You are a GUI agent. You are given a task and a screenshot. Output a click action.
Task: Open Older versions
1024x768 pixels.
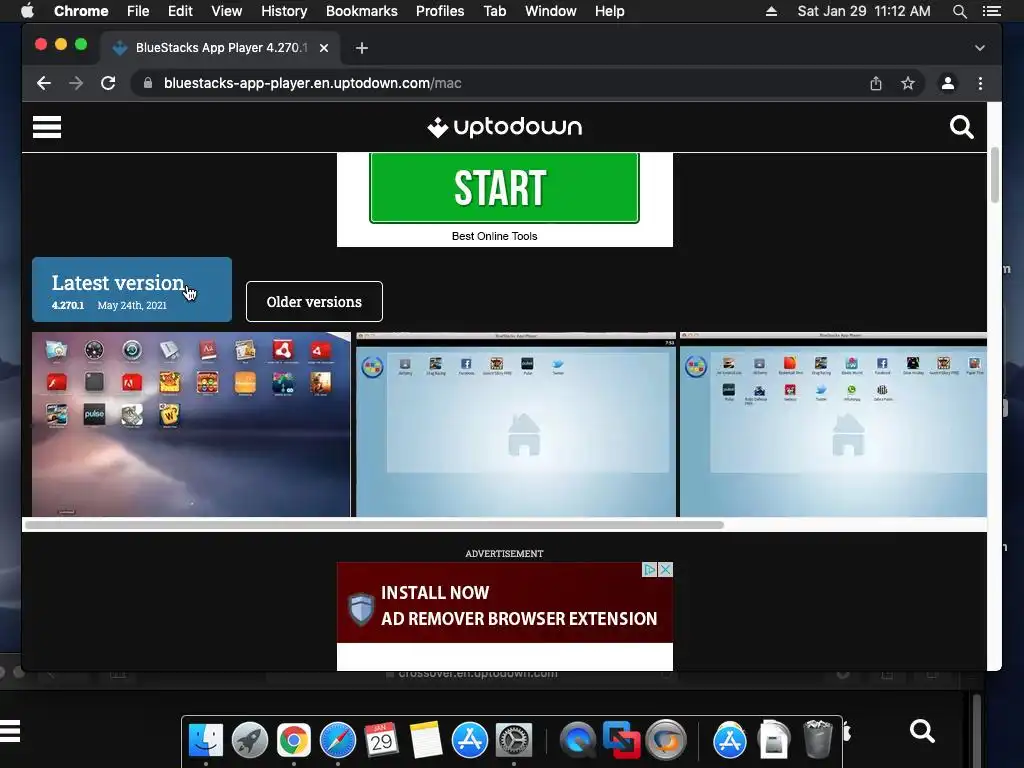(314, 302)
